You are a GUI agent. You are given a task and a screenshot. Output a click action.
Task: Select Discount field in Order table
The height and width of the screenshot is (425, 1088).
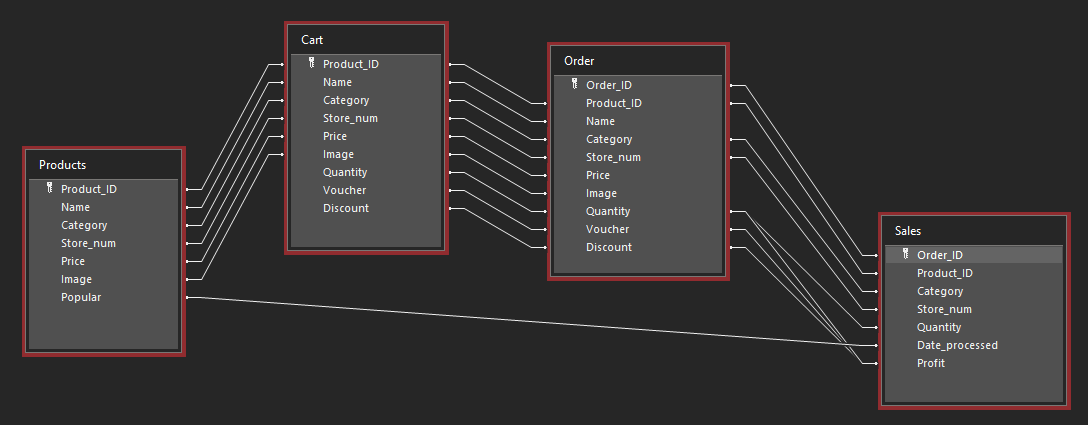[x=609, y=247]
